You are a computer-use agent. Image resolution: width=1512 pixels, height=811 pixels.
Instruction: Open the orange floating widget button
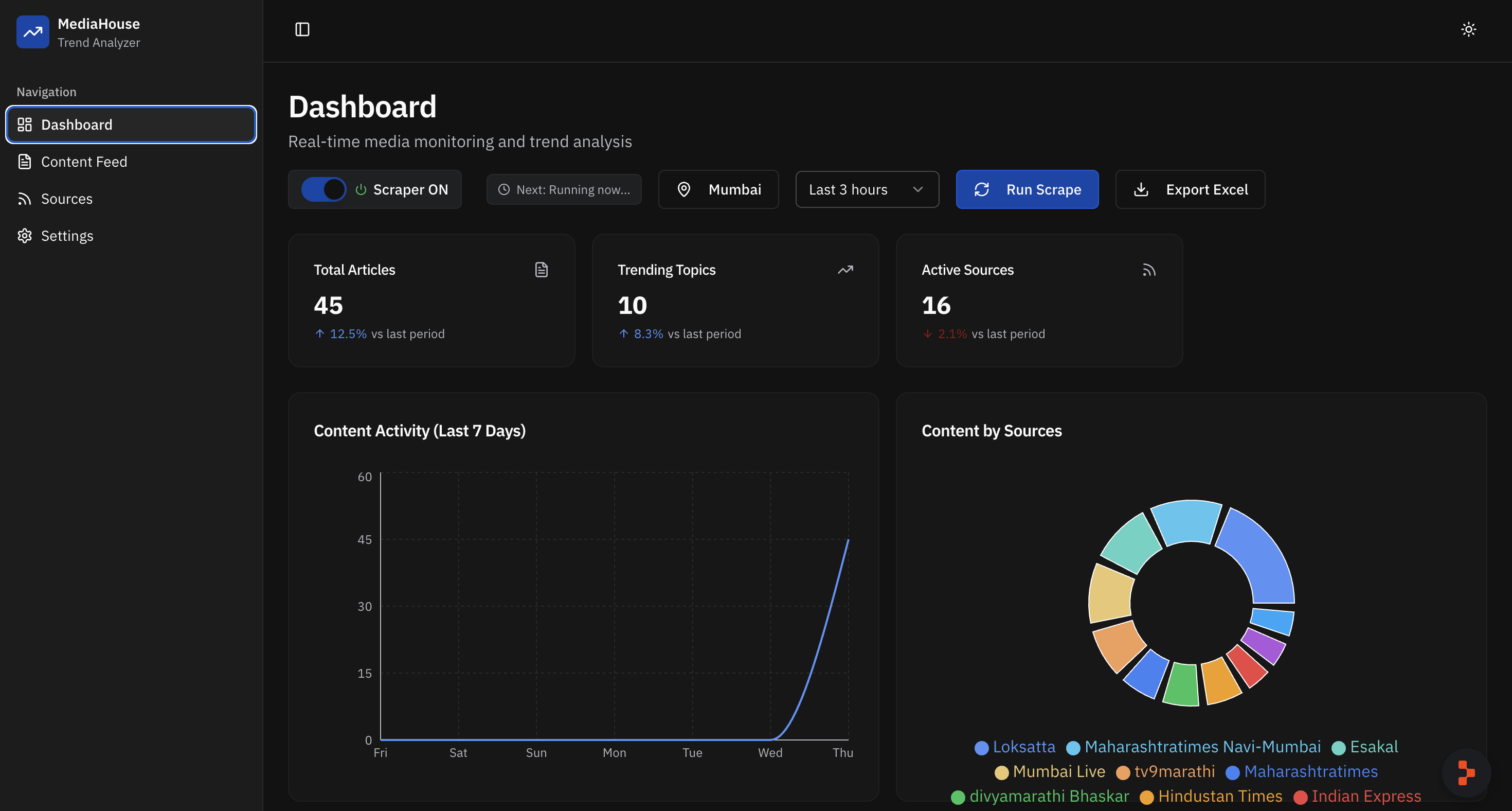click(x=1466, y=772)
